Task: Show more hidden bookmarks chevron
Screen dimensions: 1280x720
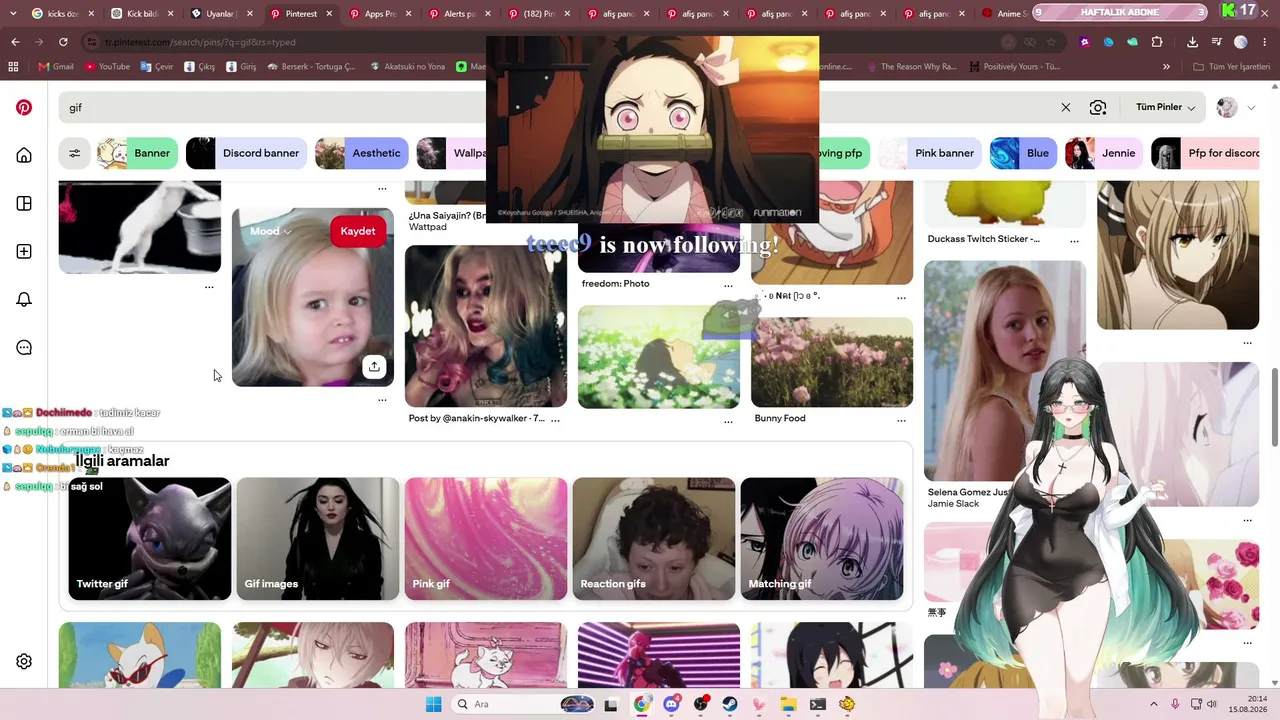Action: point(1166,67)
